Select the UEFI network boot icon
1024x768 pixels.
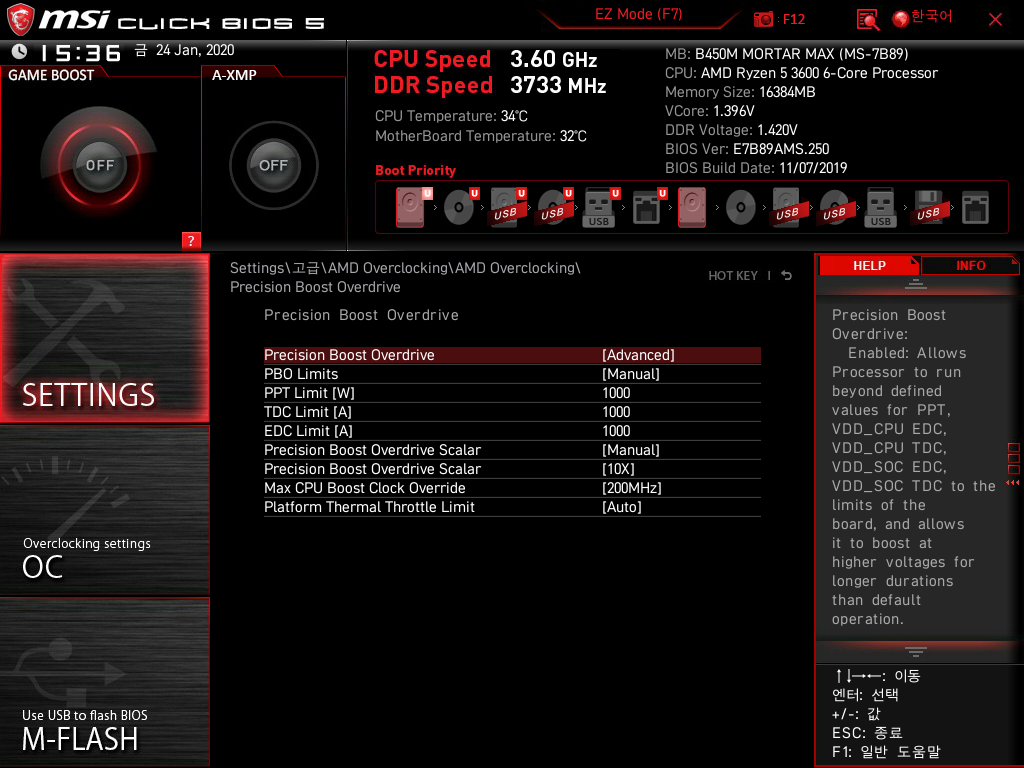(x=649, y=207)
